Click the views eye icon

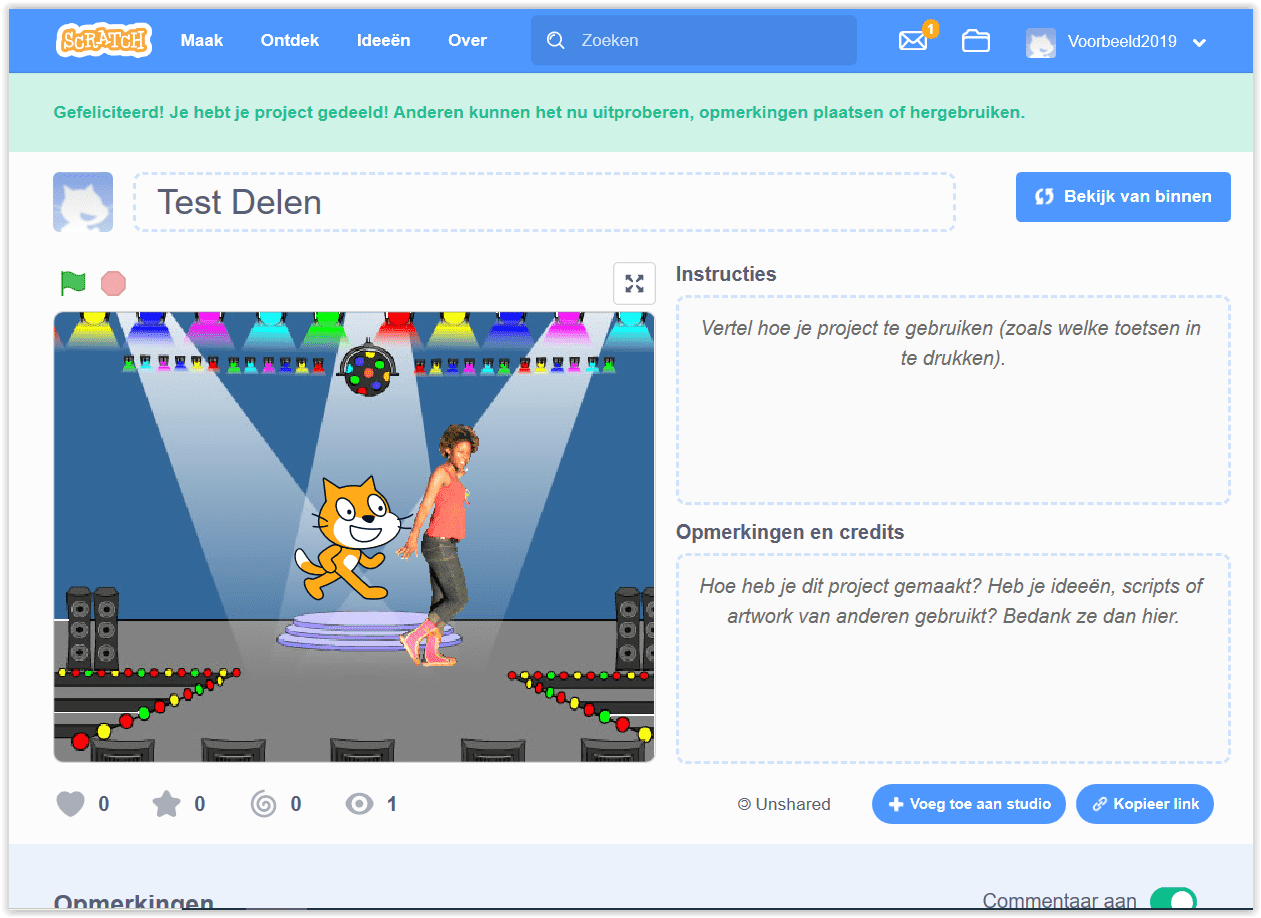(x=359, y=804)
